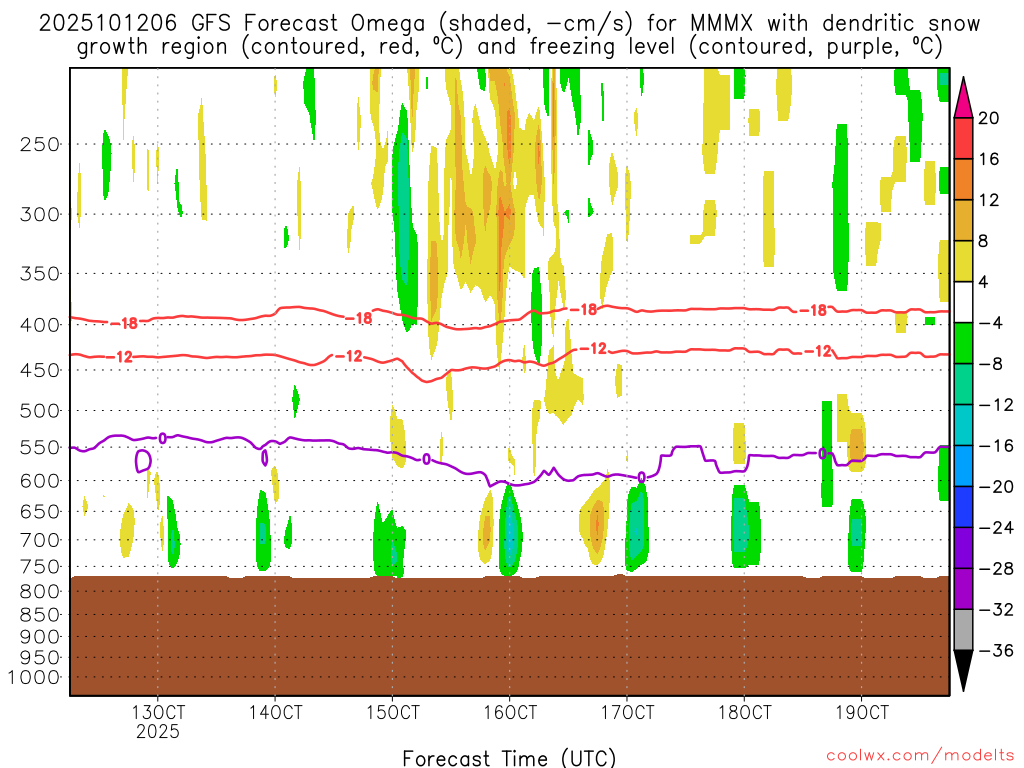1024x768 pixels.
Task: Click the colorbar value label -20
Action: (996, 487)
